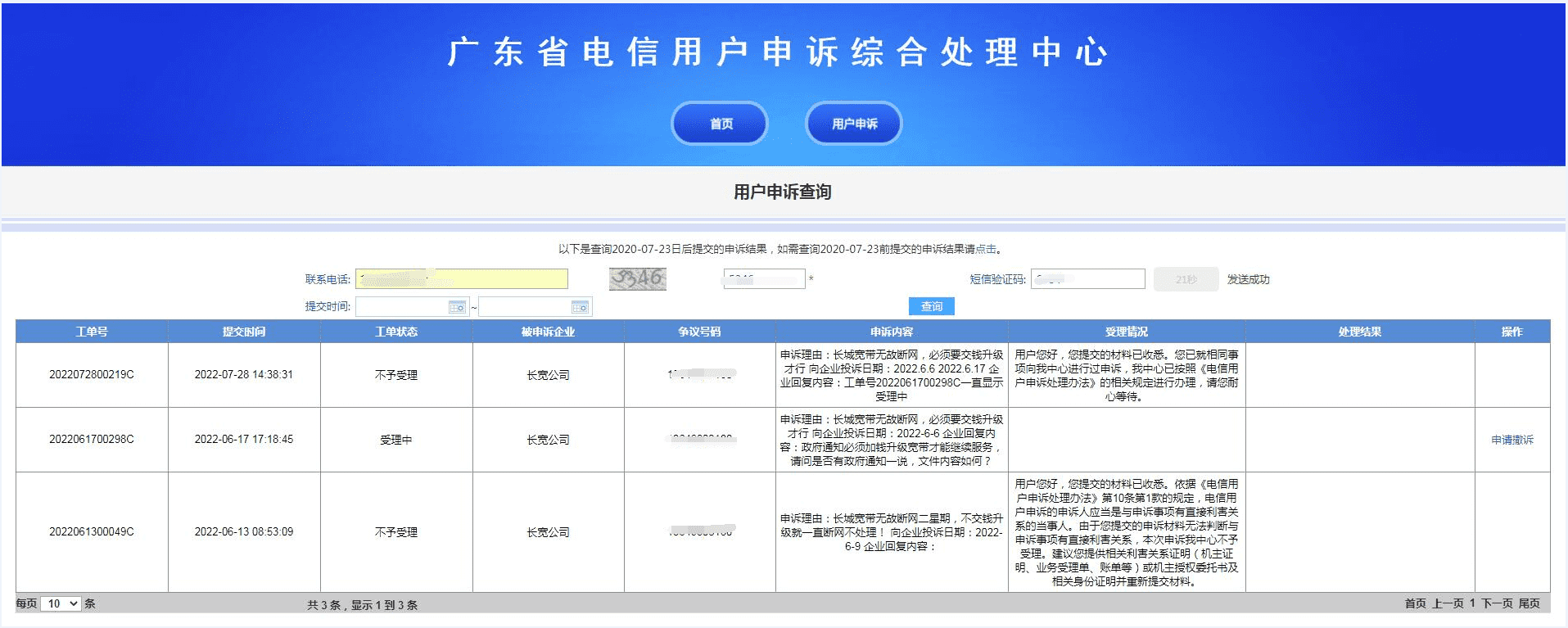The image size is (1568, 628).
Task: Click the 发送成功 status text
Action: 1248,279
